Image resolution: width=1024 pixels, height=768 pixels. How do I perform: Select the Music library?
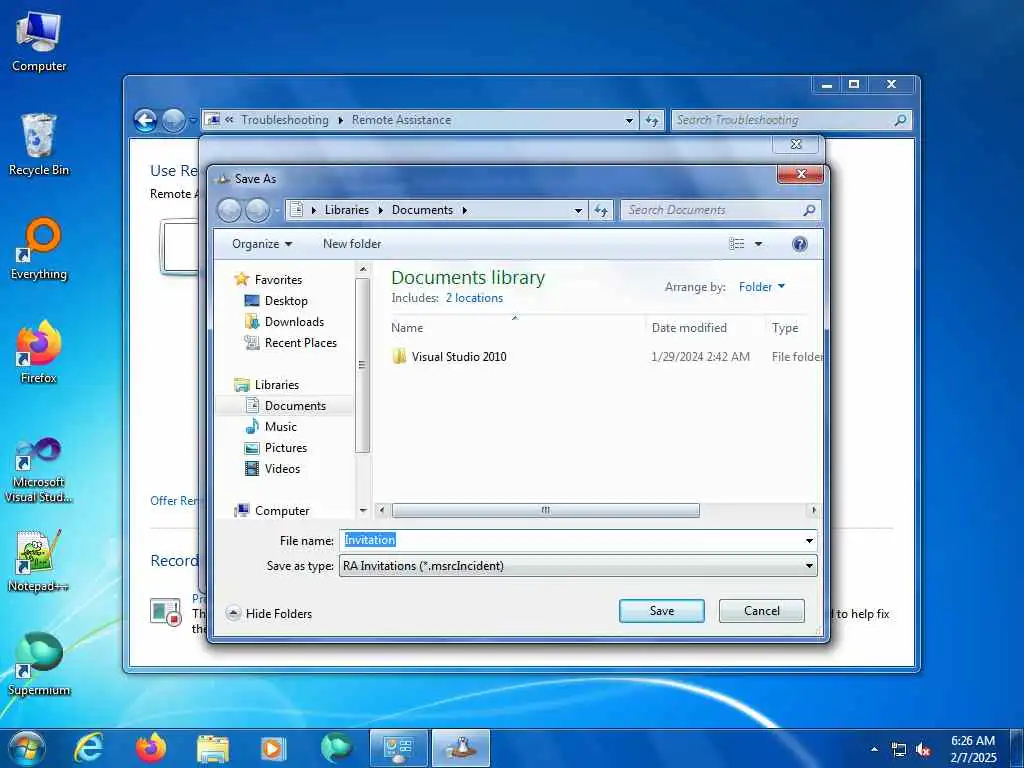pos(281,426)
